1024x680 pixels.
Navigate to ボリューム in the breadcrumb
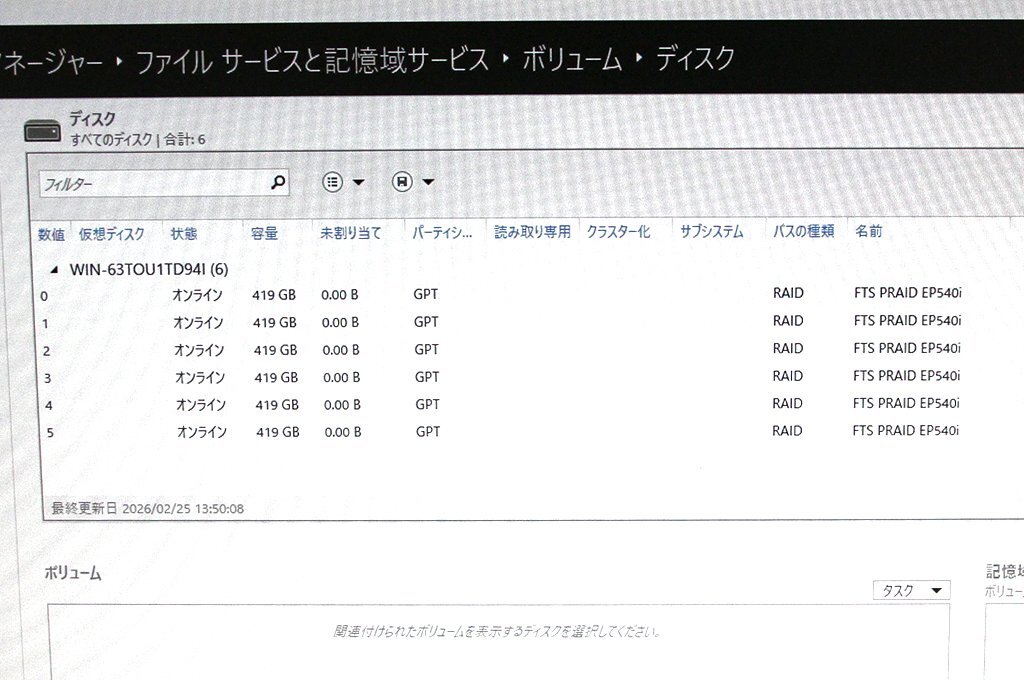pyautogui.click(x=575, y=59)
